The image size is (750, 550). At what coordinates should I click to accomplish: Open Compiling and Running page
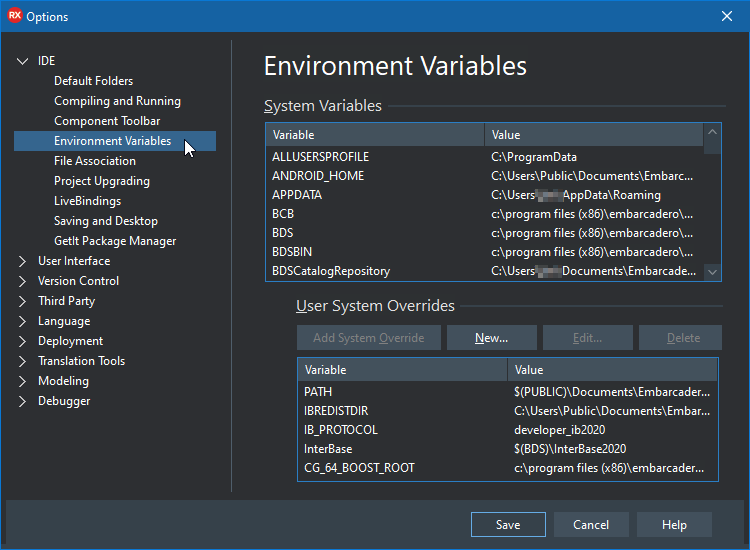pos(117,101)
